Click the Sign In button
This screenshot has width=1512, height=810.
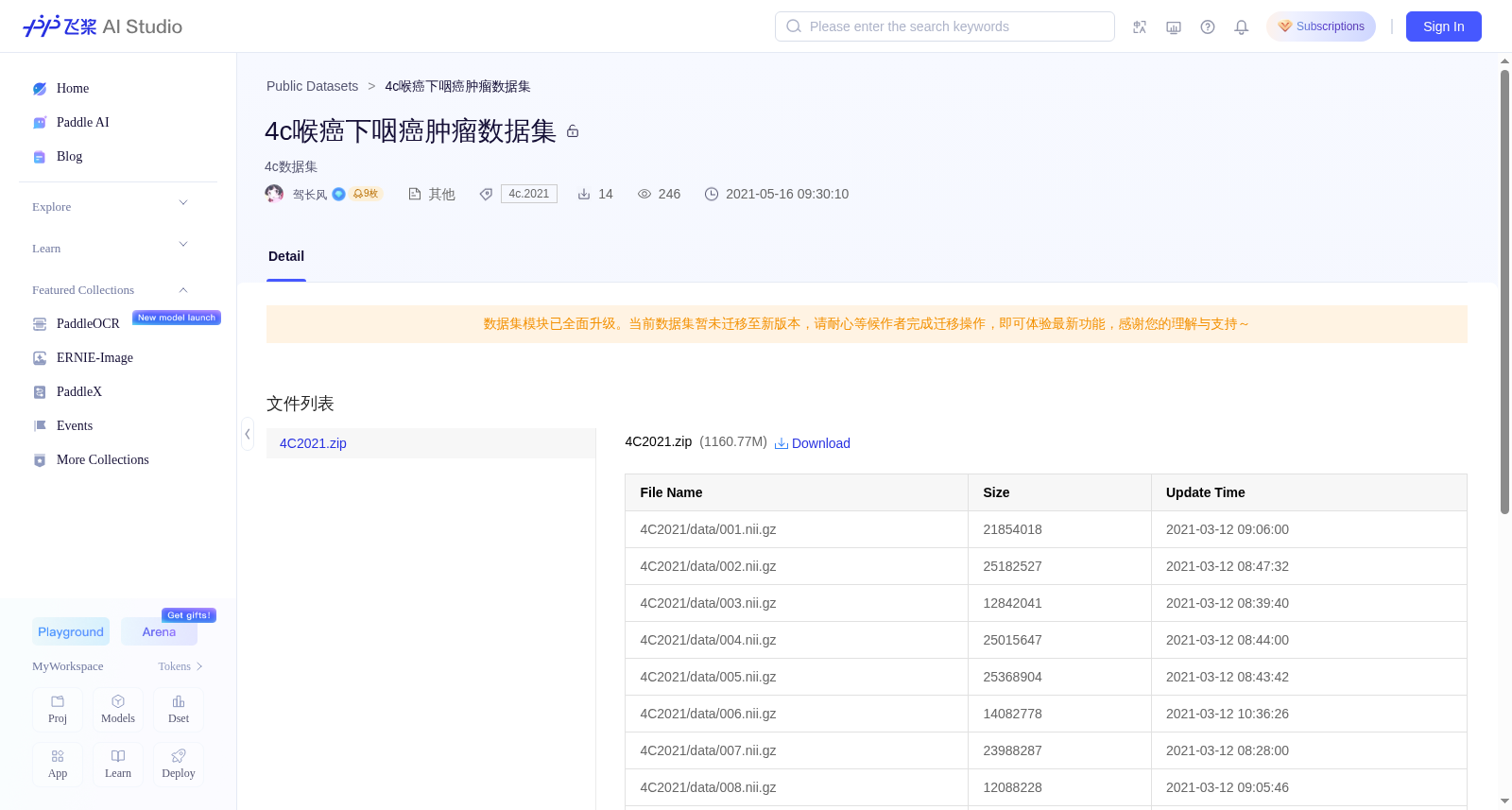tap(1444, 26)
